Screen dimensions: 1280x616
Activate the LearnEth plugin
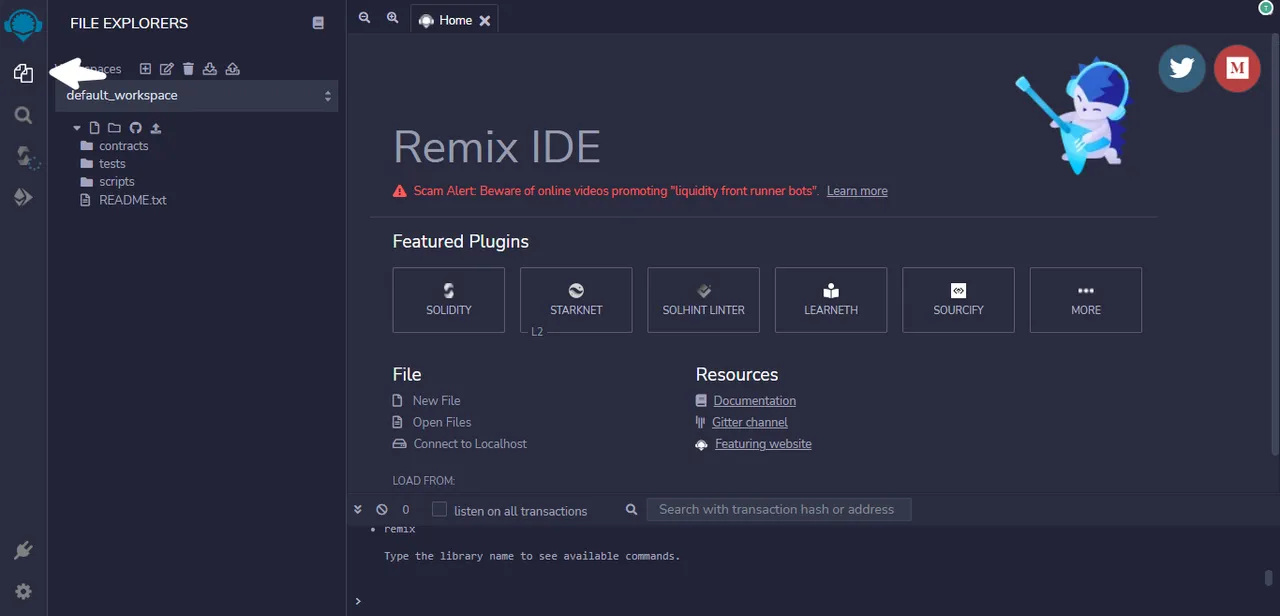click(831, 299)
